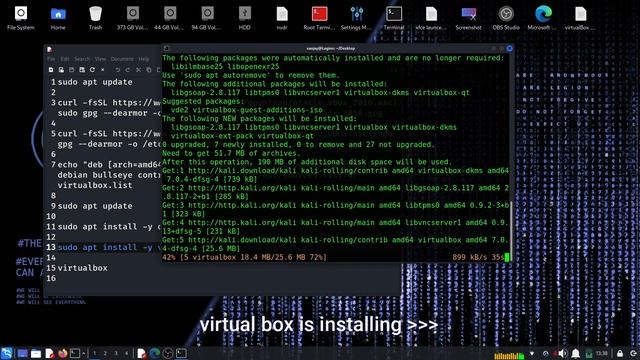Open notifications bell in panel
Image resolution: width=640 pixels, height=360 pixels.
(x=576, y=353)
